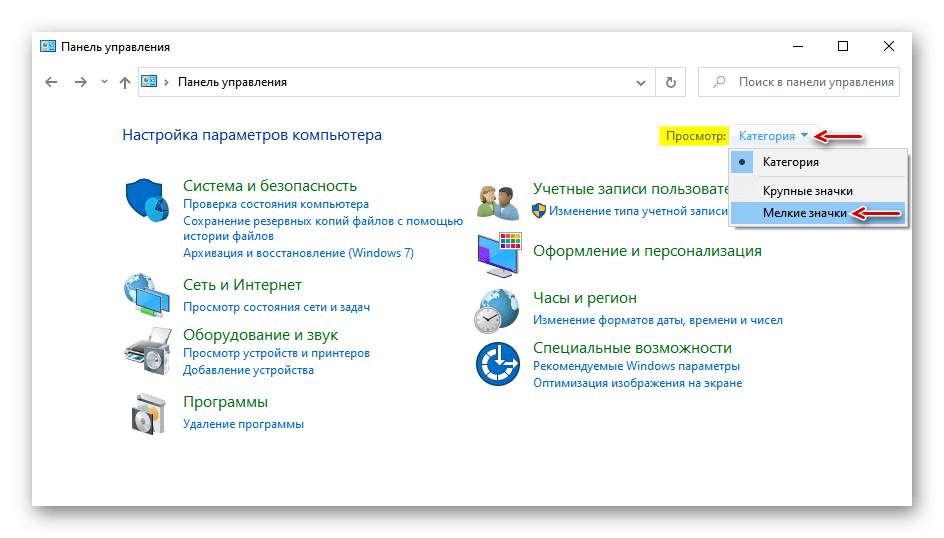This screenshot has width=944, height=538.
Task: Click the Настройка параметров компьютера heading
Action: 252,135
